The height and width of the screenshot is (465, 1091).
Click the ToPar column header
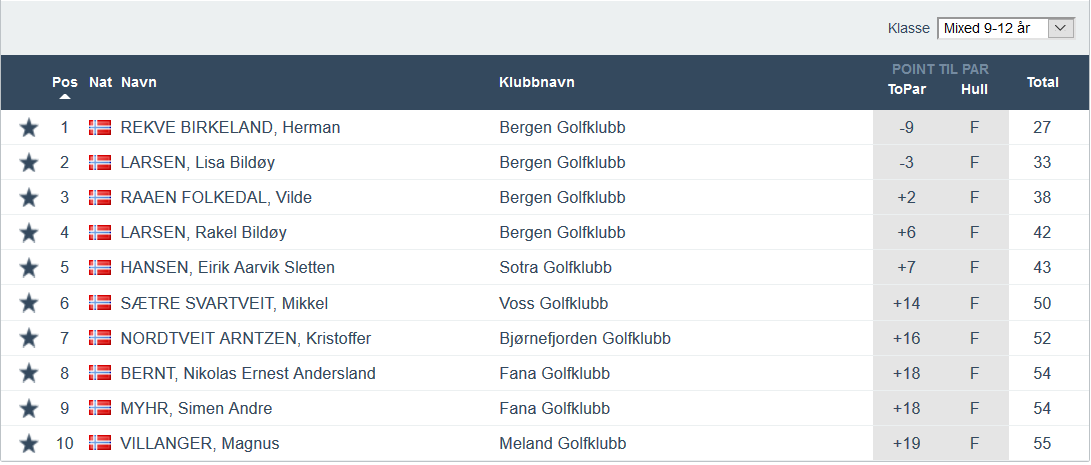tap(907, 89)
